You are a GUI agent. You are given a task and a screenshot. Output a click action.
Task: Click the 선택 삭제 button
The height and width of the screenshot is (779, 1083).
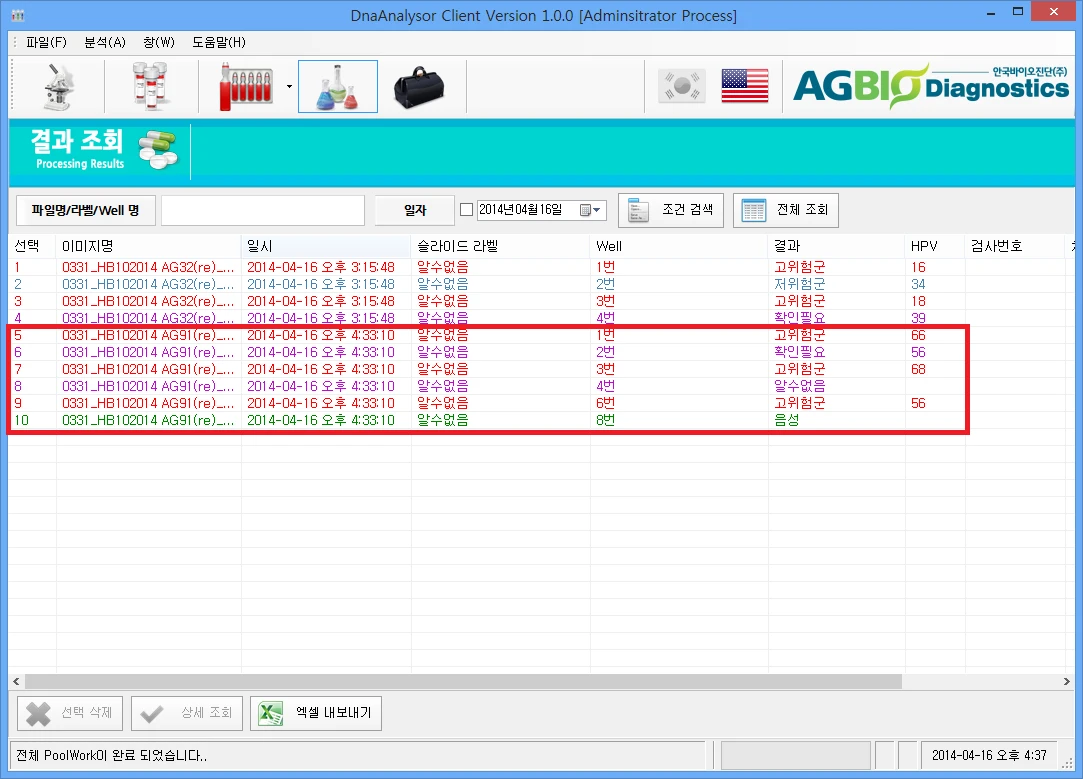70,713
